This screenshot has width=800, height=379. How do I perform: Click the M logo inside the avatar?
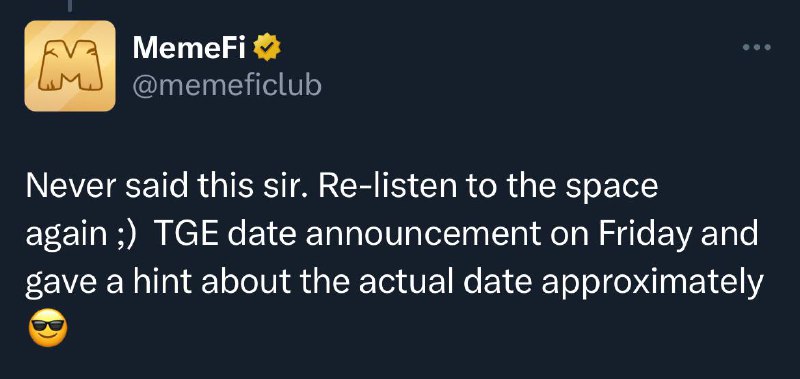coord(70,66)
